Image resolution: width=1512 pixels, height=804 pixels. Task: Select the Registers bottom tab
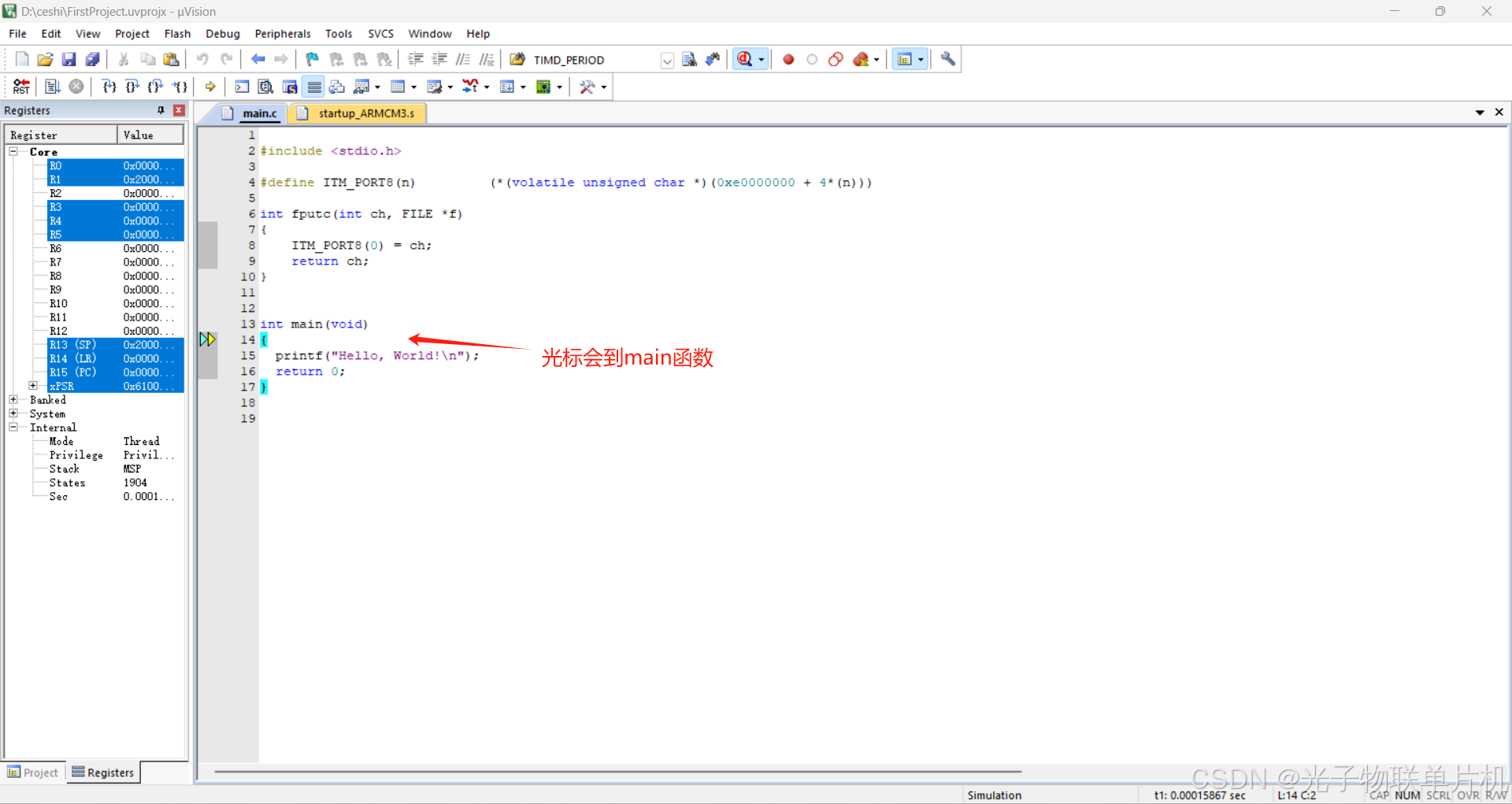click(103, 773)
